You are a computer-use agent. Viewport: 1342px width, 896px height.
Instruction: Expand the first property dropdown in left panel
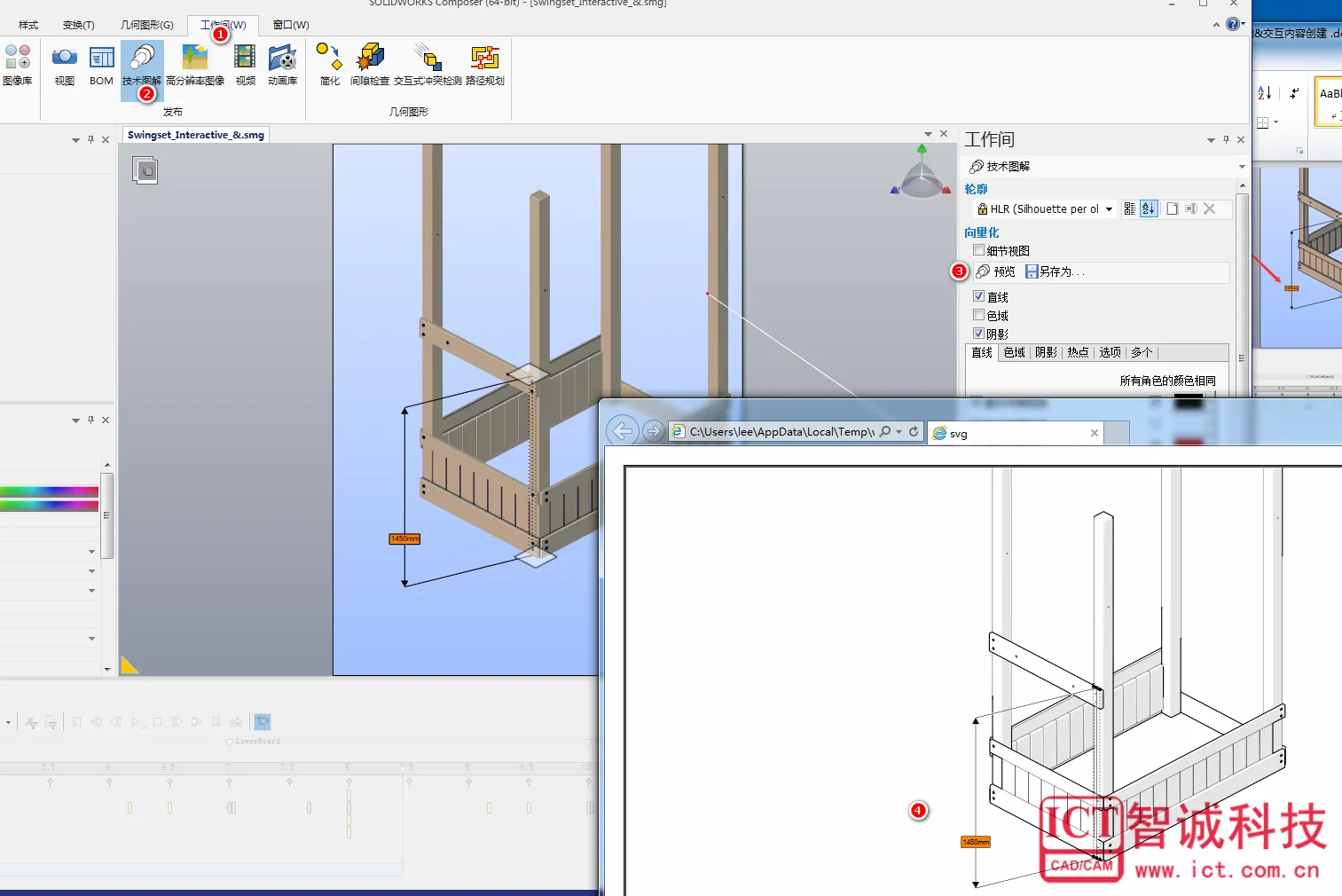91,552
